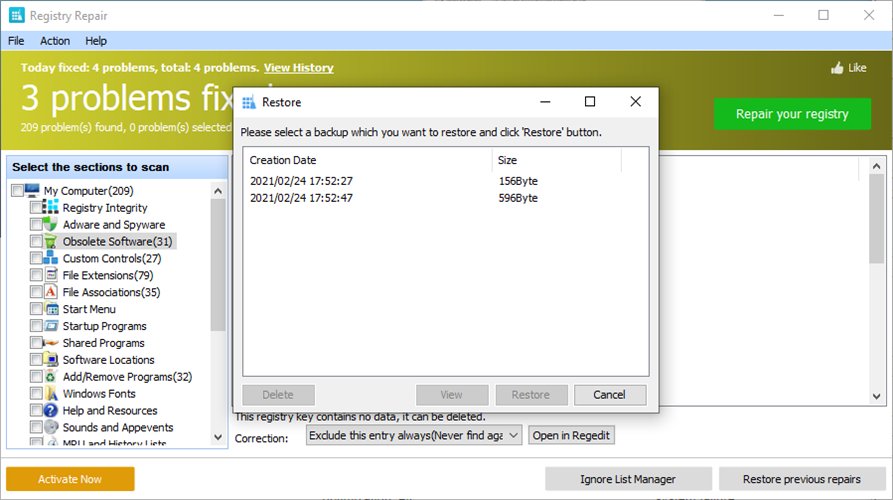
Task: Check the File Extensions checkbox
Action: [36, 275]
